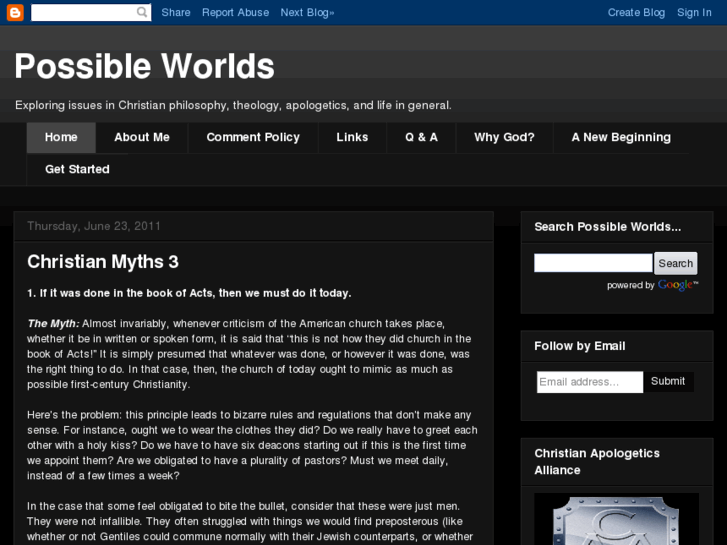Open the Possible Worlds blog title

145,66
